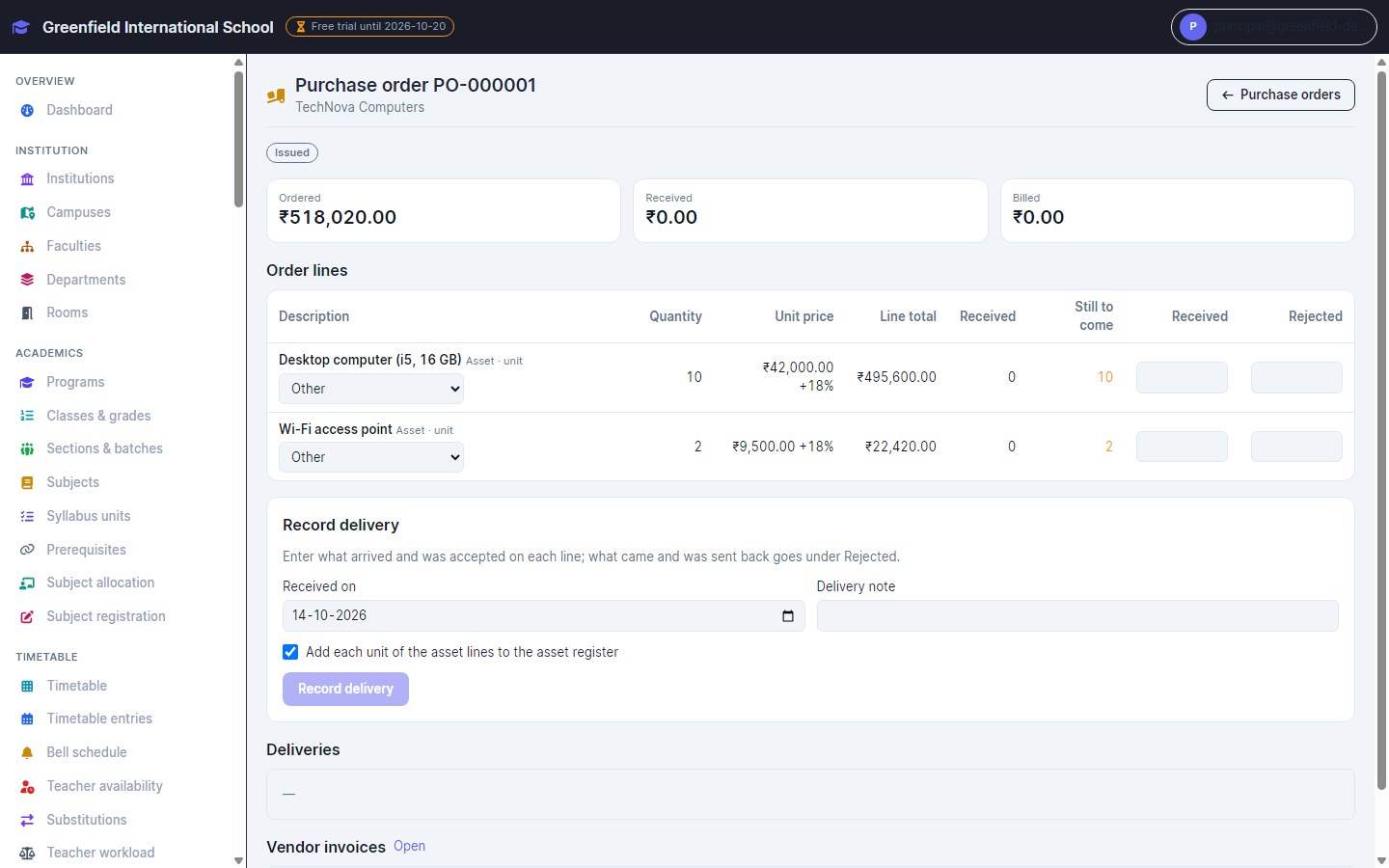This screenshot has width=1389, height=868.
Task: Click the Institutions building icon
Action: tap(27, 179)
